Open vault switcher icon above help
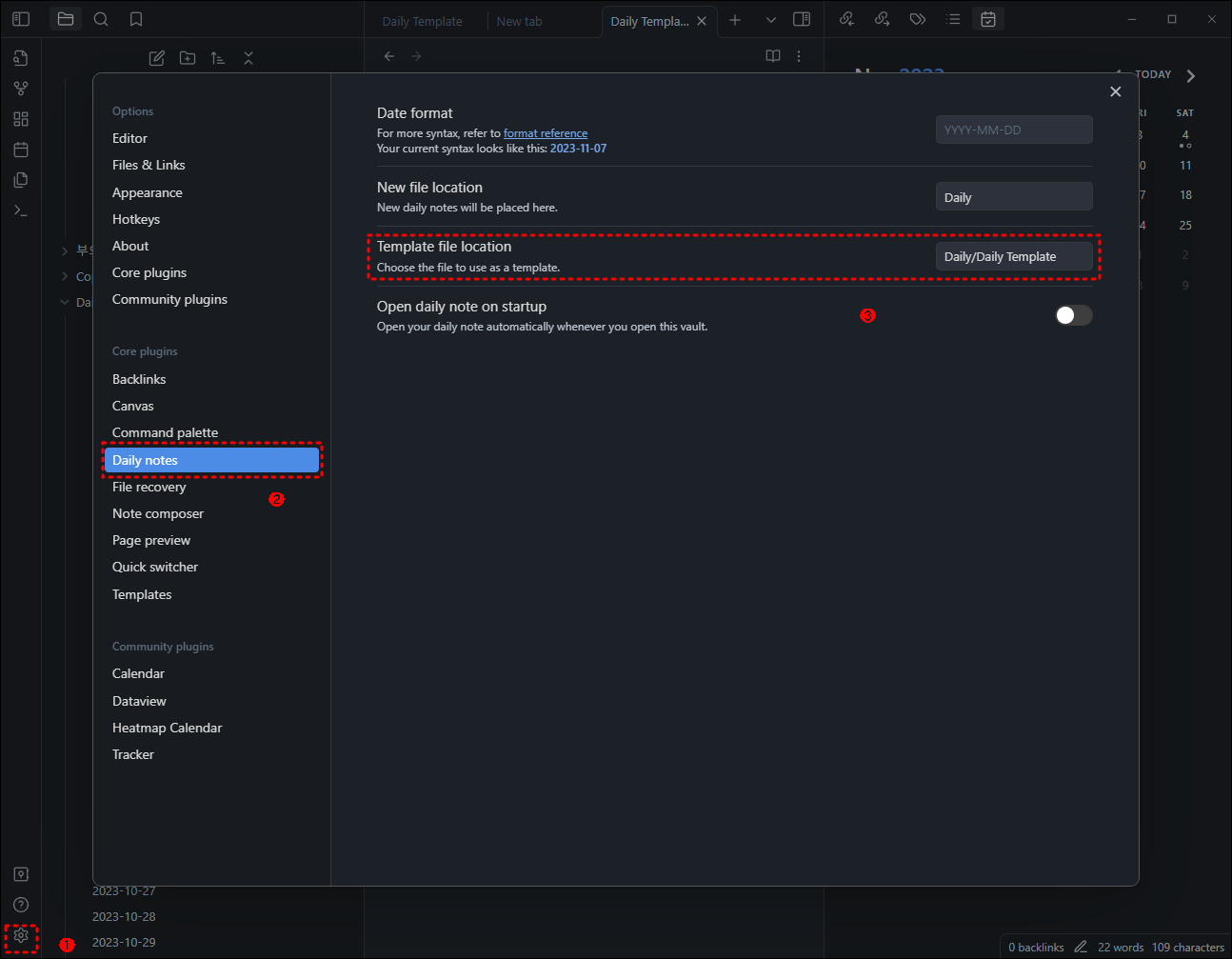Viewport: 1232px width, 959px height. (x=21, y=874)
